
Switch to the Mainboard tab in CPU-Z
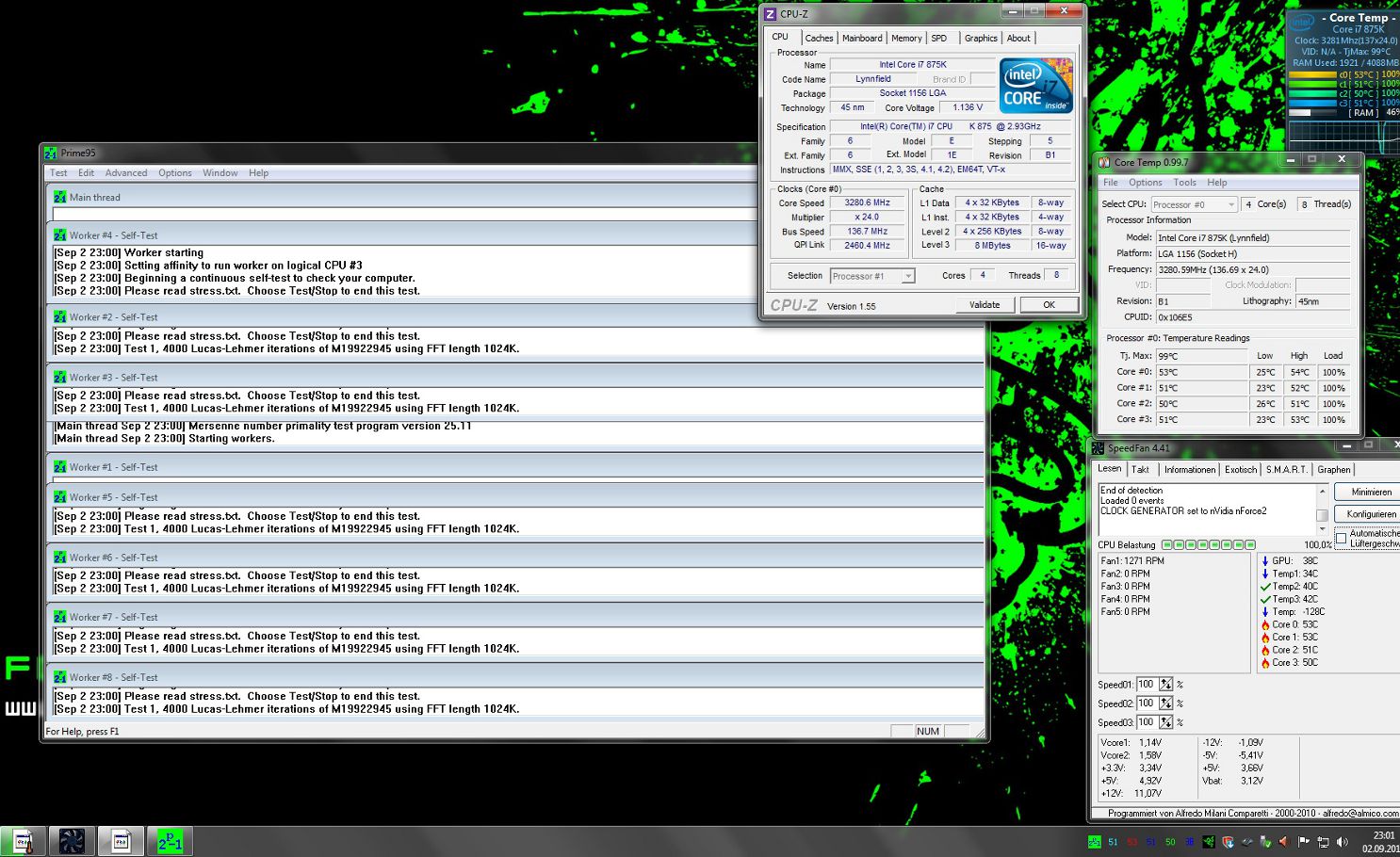tap(862, 39)
